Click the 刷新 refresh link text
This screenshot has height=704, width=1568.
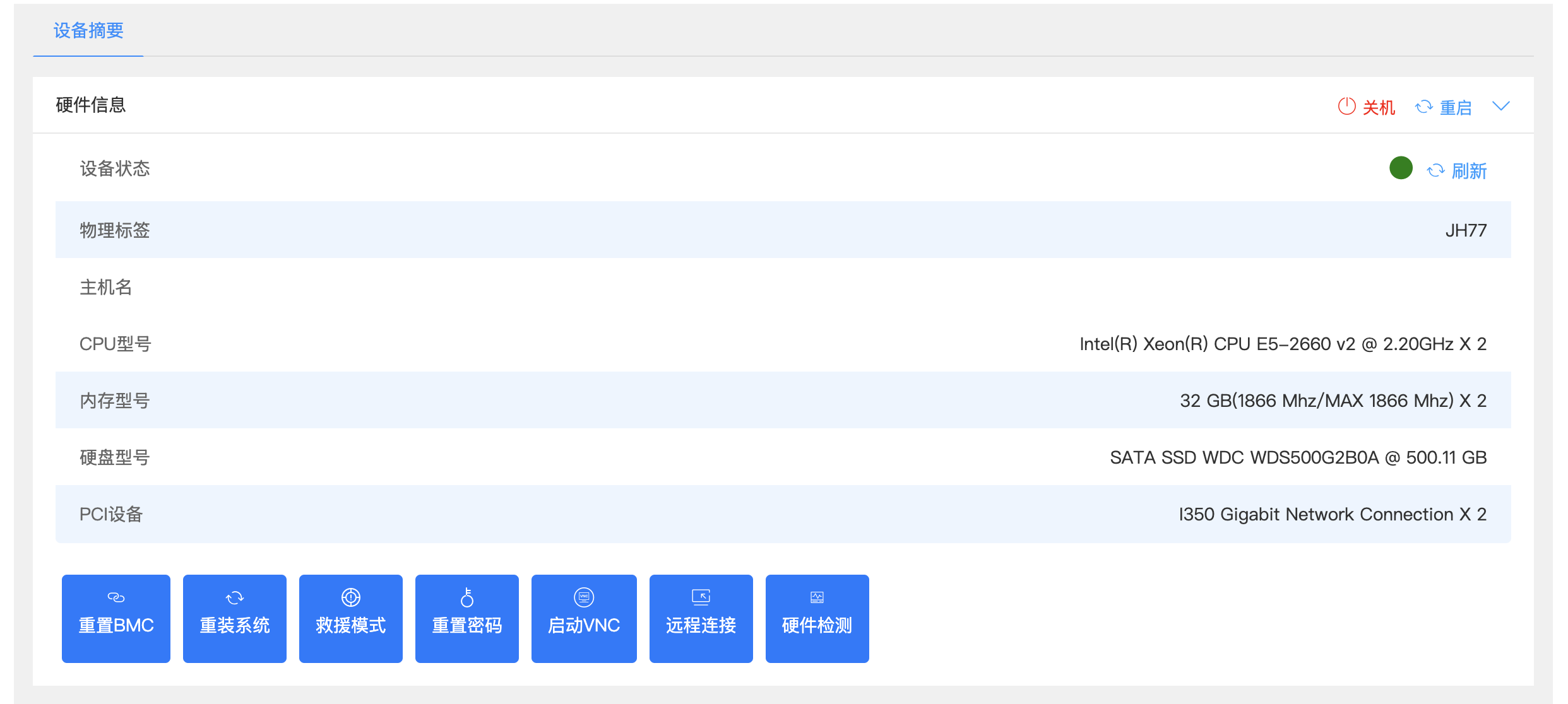(1469, 171)
